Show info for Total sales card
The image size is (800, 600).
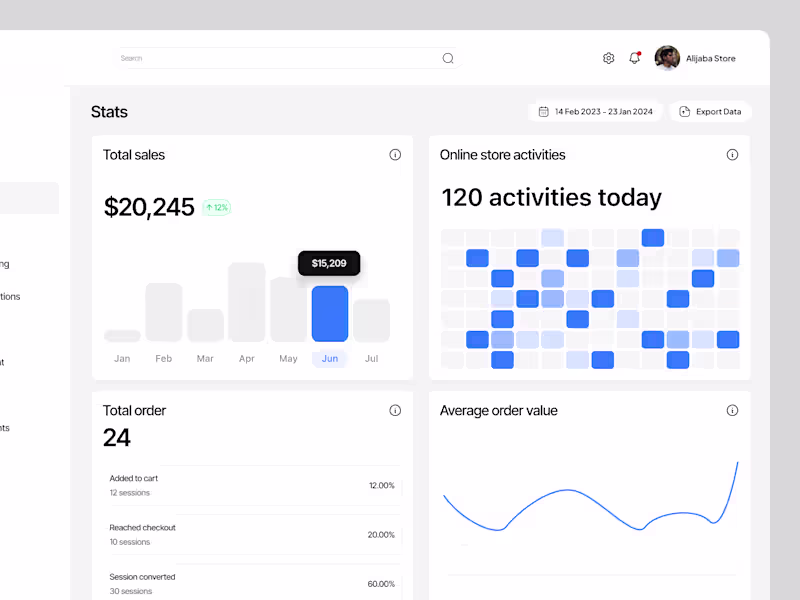395,155
